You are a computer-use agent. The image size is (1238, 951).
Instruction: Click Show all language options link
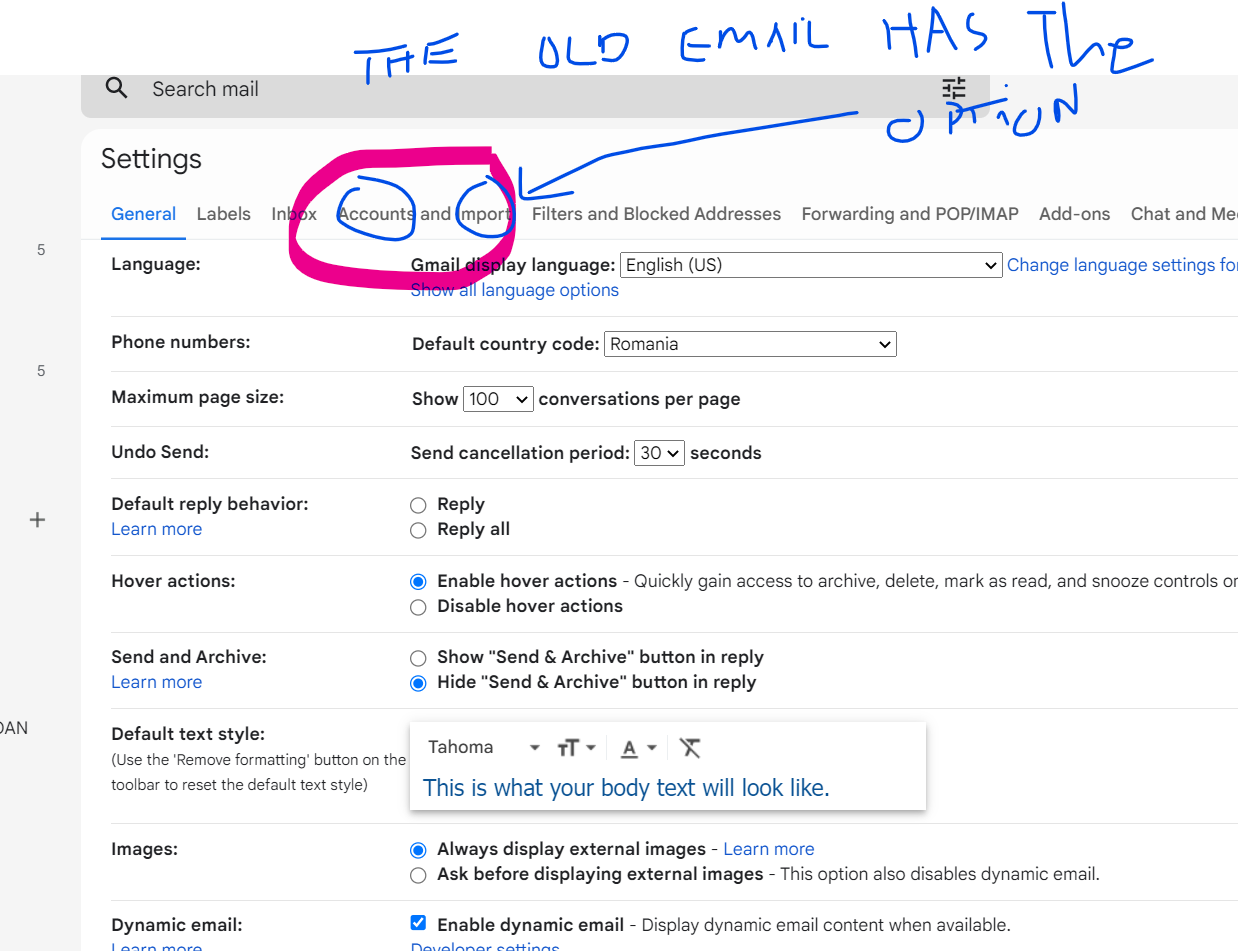pyautogui.click(x=515, y=290)
